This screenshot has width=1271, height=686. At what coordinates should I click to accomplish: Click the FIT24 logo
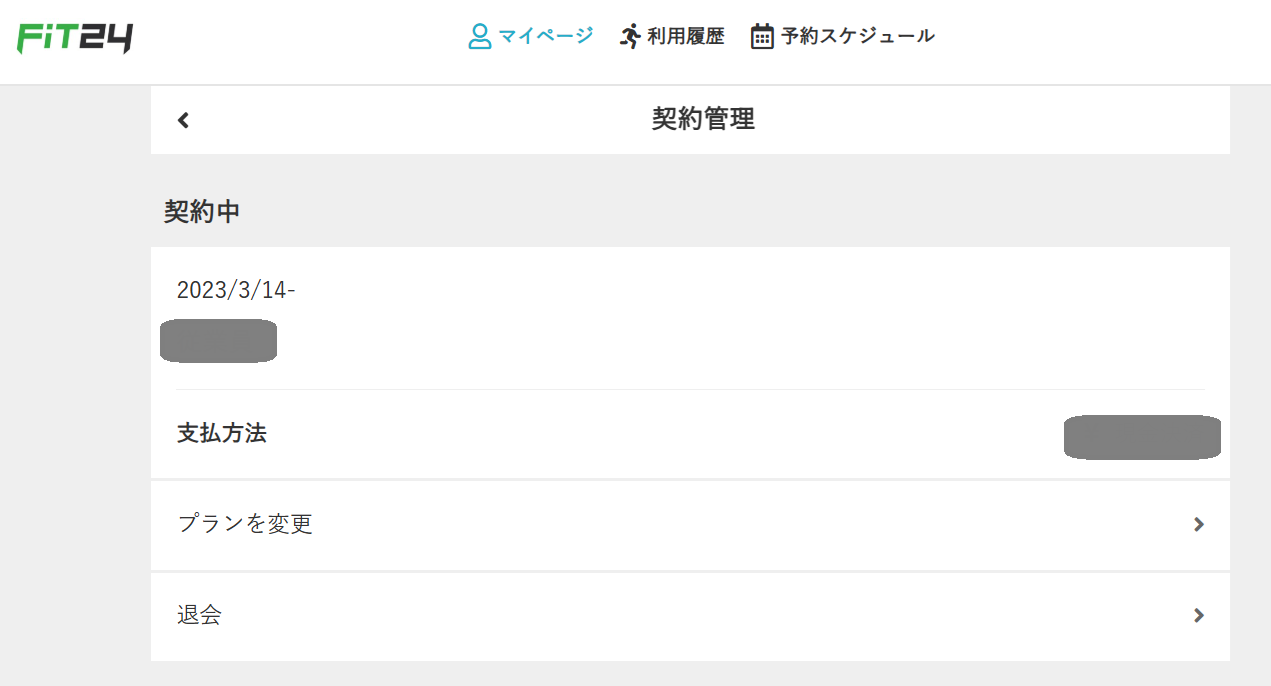click(x=75, y=37)
